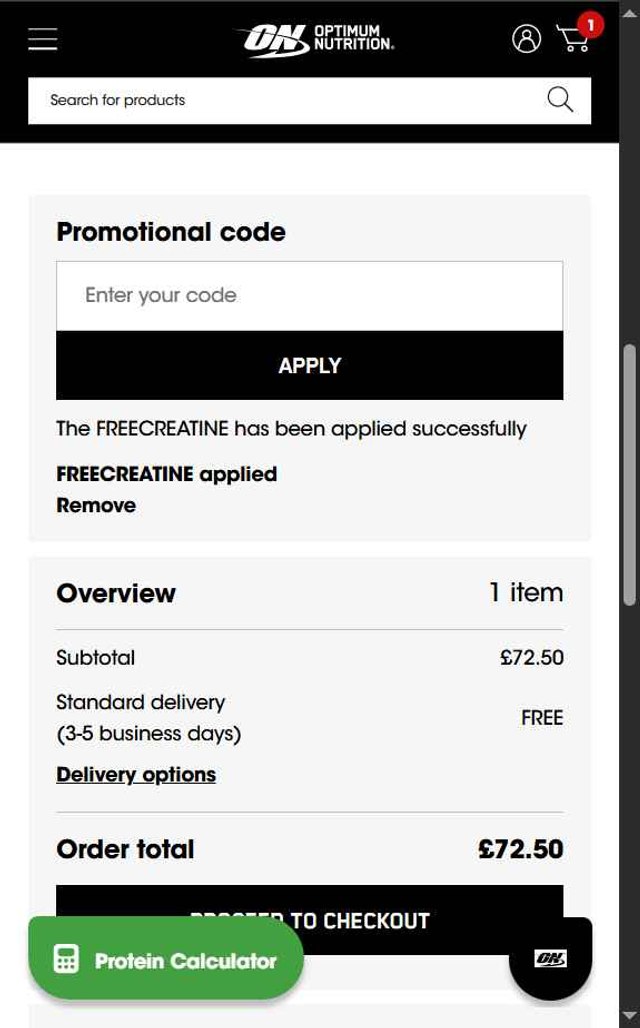640x1028 pixels.
Task: Open the shopping cart icon
Action: click(x=571, y=41)
